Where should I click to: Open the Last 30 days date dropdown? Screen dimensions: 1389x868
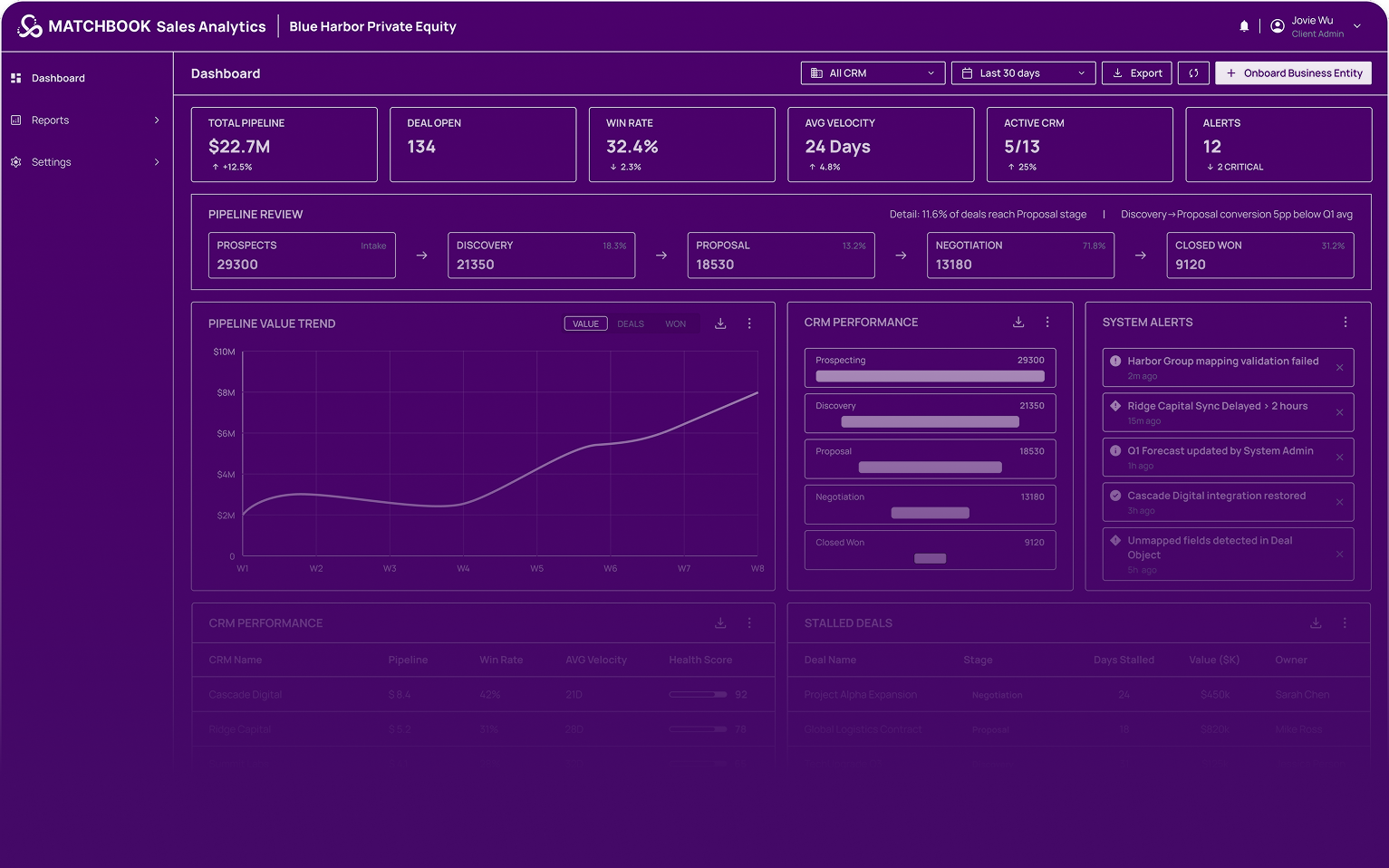1023,72
